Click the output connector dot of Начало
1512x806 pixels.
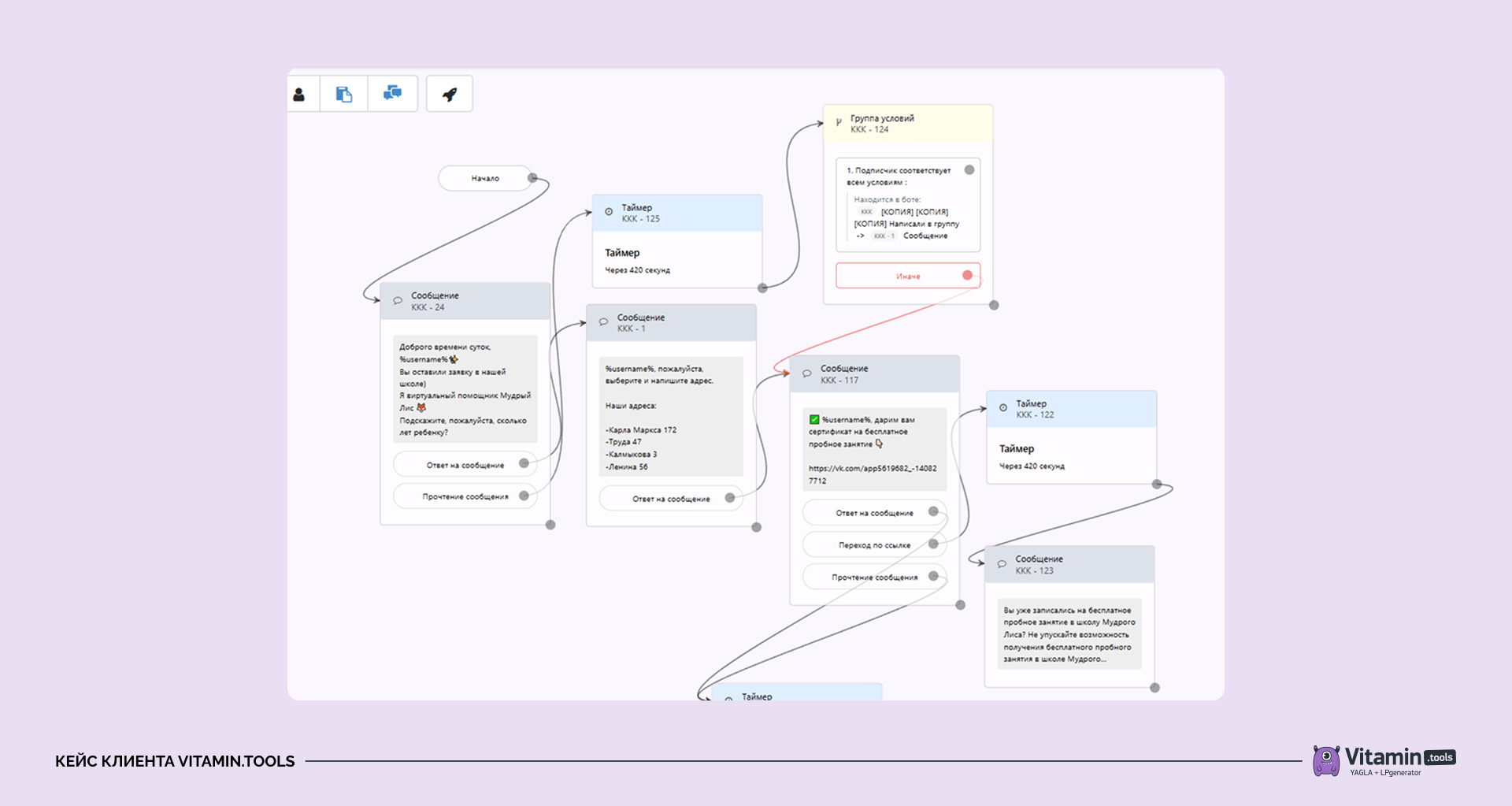point(532,178)
